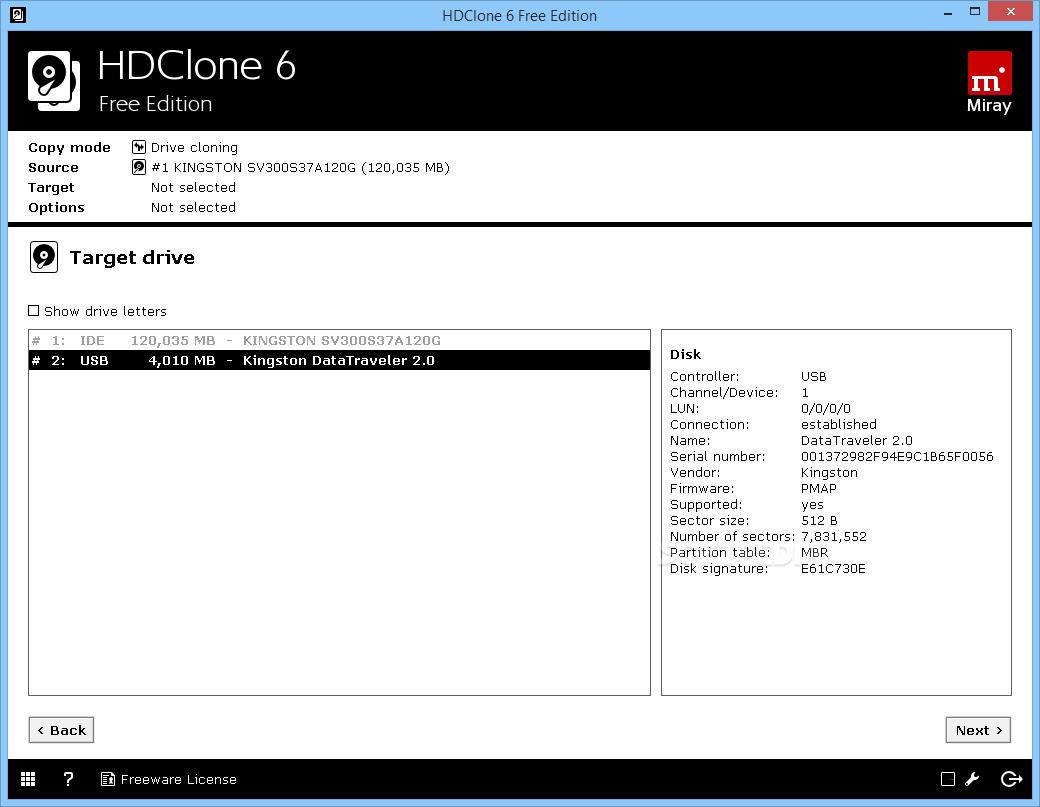Click the Drive cloning copy mode icon
The image size is (1040, 807).
pos(139,147)
